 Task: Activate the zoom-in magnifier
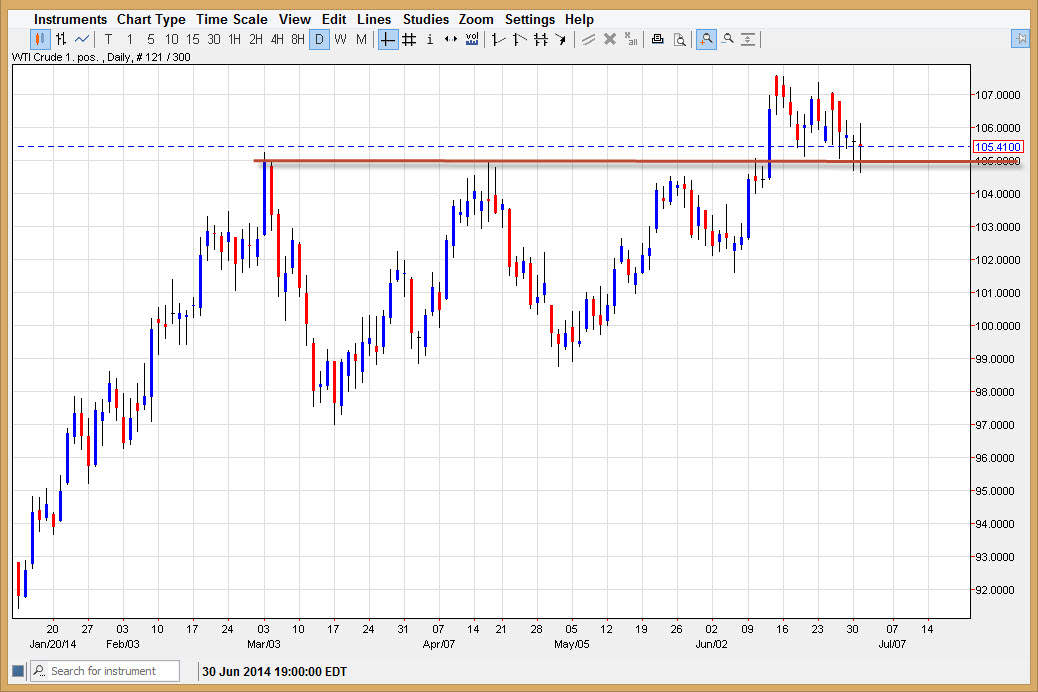click(705, 39)
